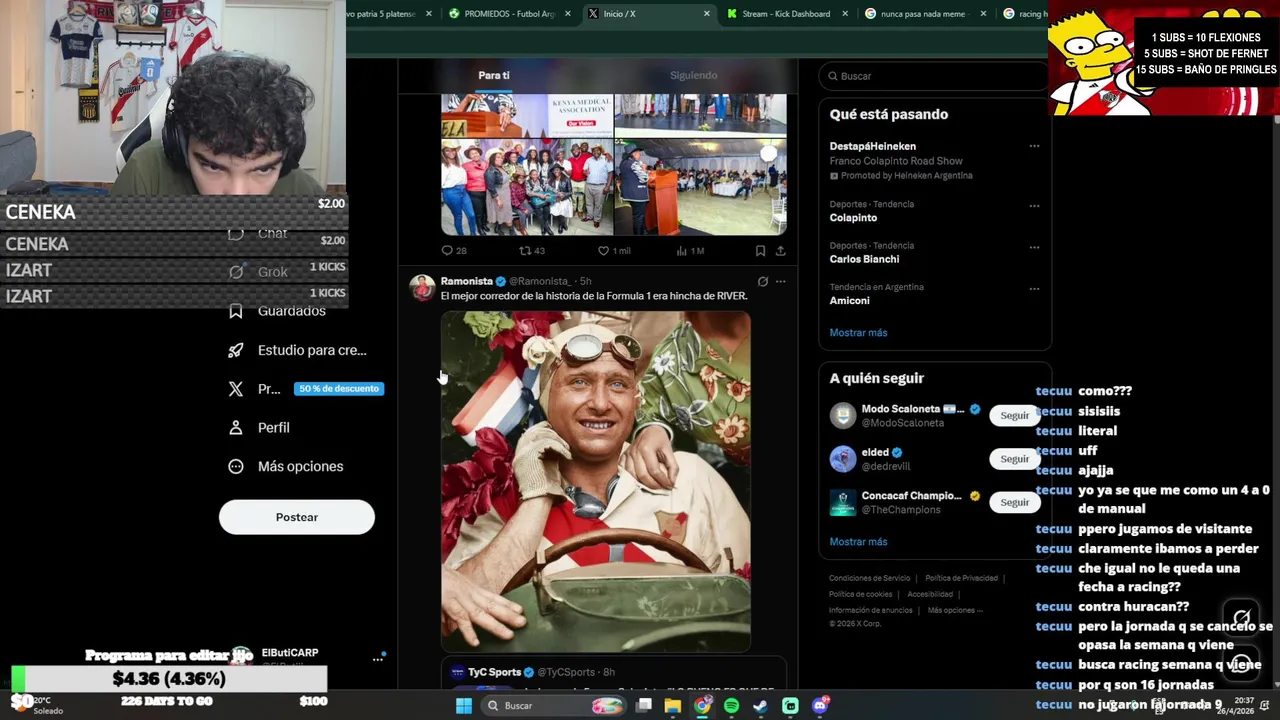Open File Explorer from taskbar
The height and width of the screenshot is (720, 1280).
point(673,705)
